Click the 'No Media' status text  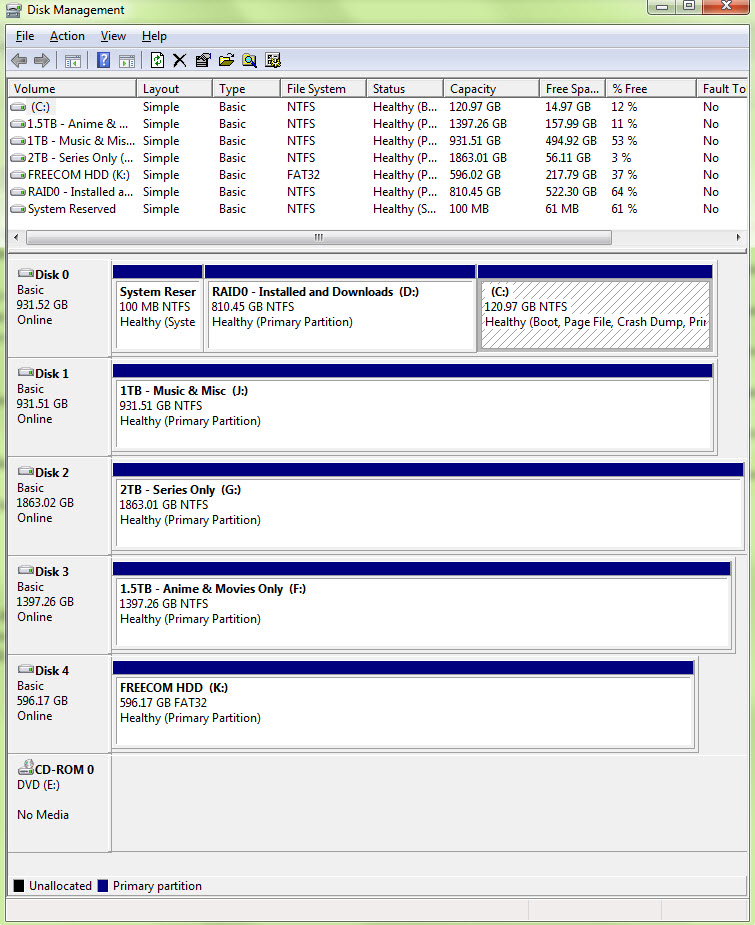(43, 815)
